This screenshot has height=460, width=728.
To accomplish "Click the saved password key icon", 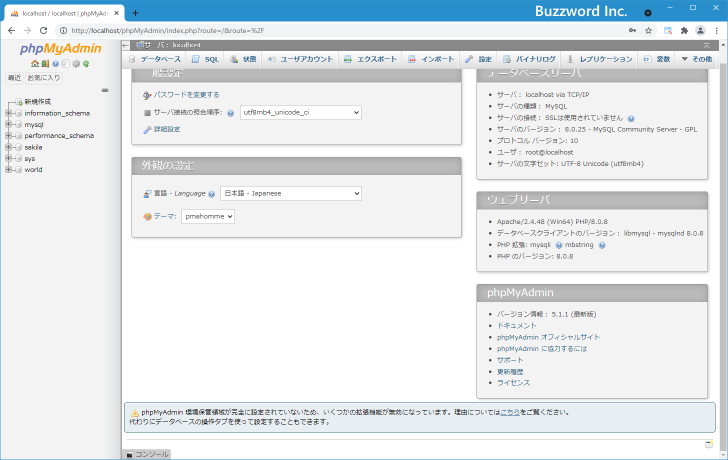I will point(632,31).
